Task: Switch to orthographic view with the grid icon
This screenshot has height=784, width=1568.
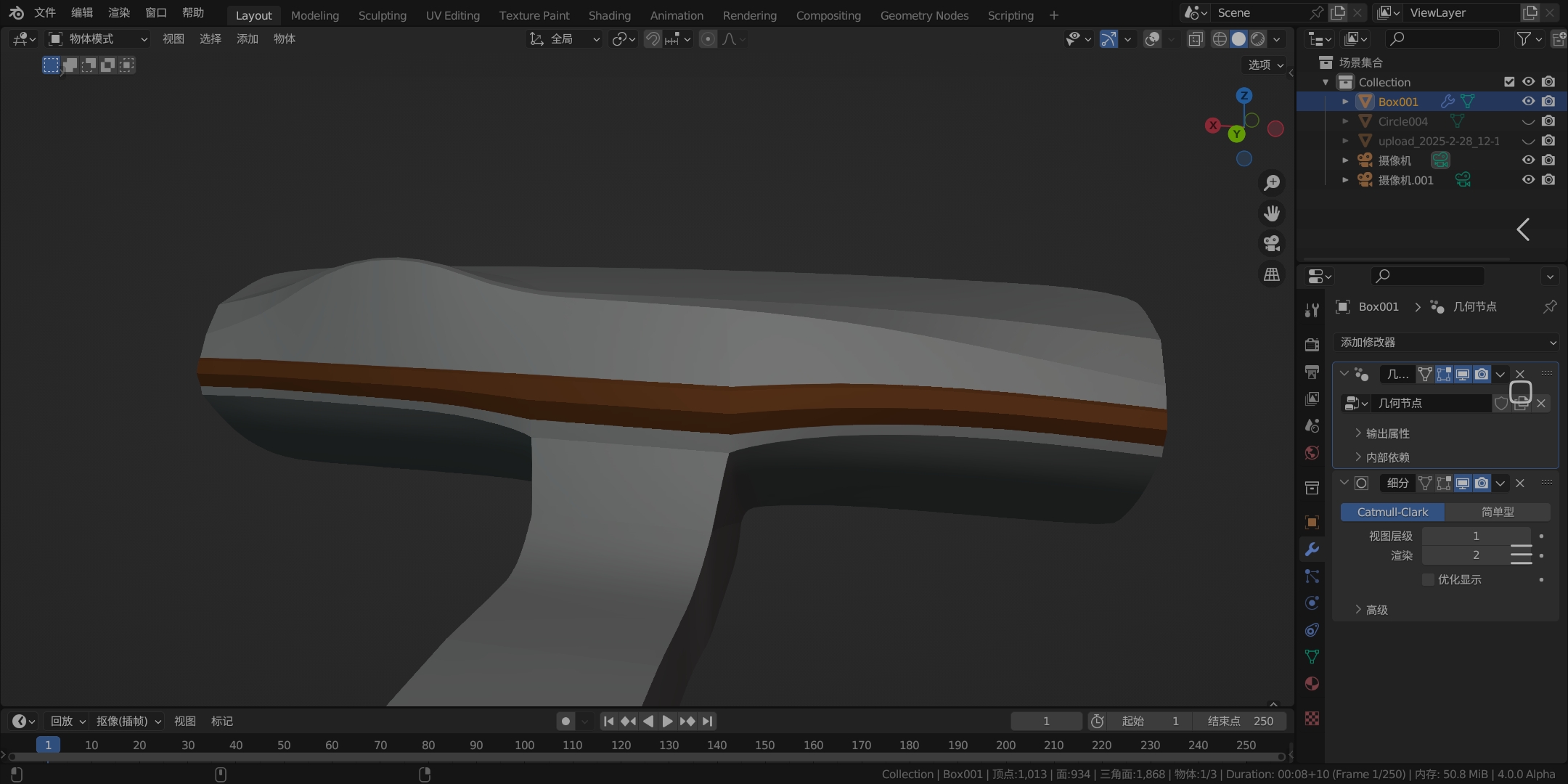Action: (1272, 274)
